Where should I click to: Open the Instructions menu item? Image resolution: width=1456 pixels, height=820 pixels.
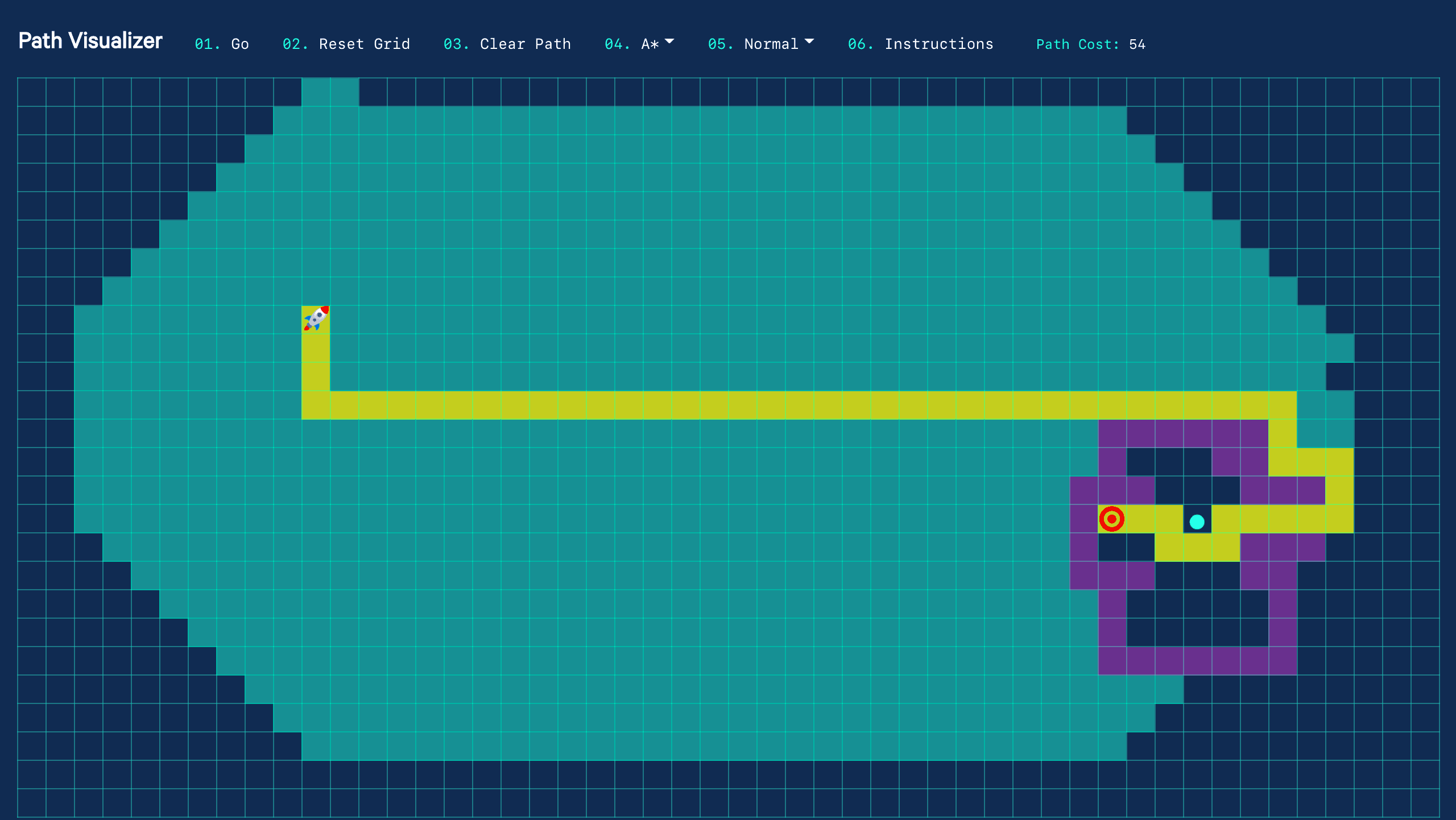coord(938,44)
